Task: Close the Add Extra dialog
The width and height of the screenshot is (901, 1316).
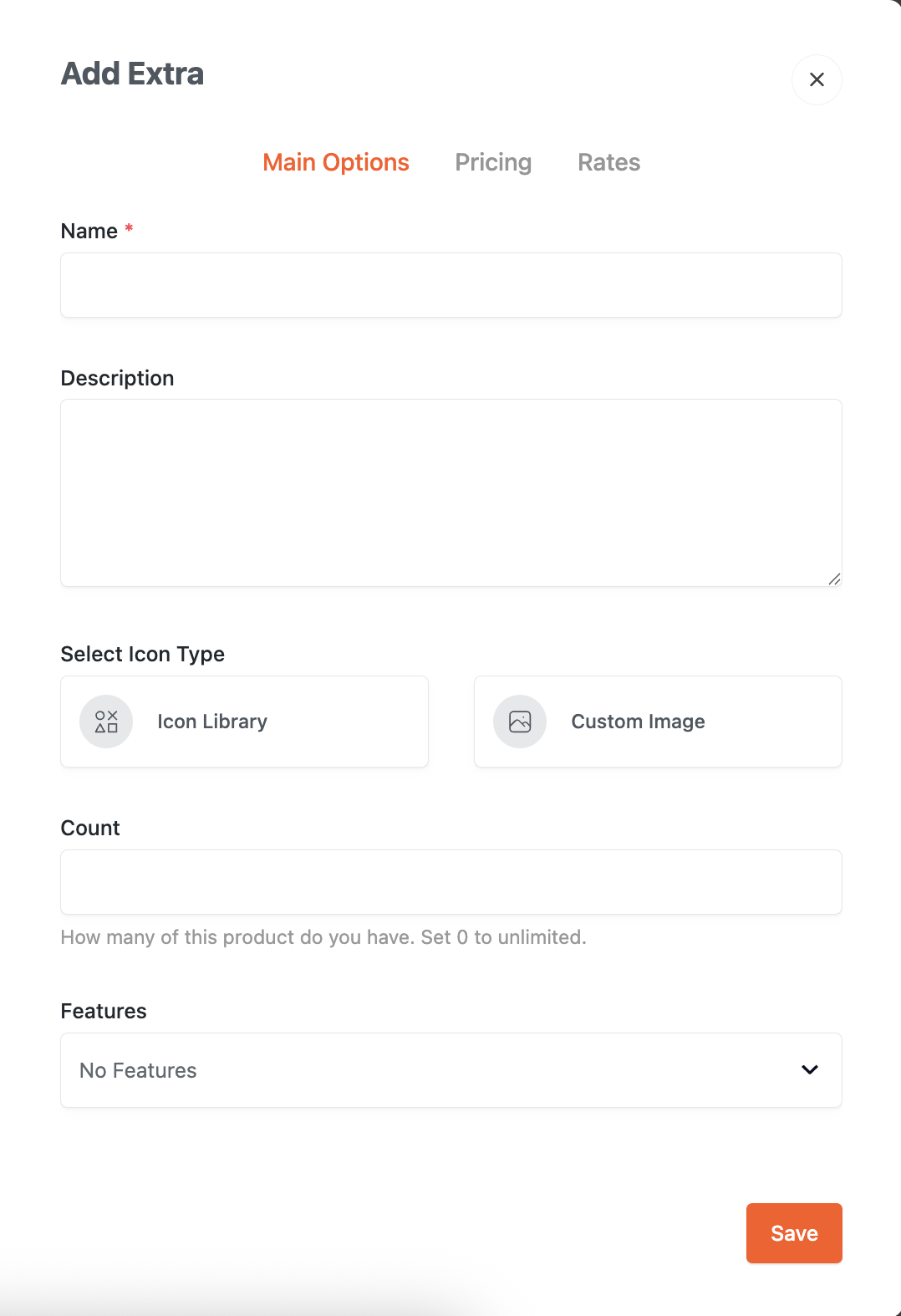Action: pyautogui.click(x=817, y=79)
